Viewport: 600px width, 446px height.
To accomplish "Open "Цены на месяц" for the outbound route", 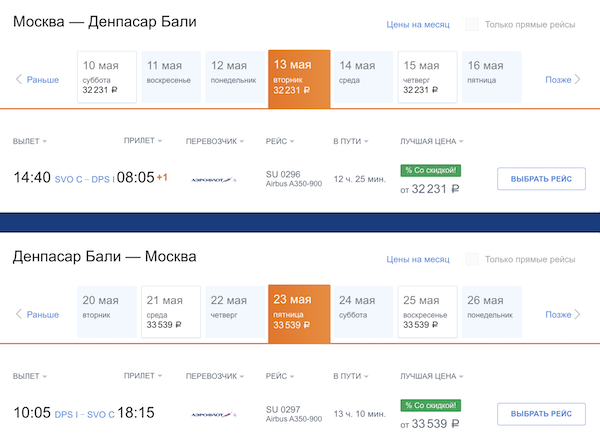I will coord(418,24).
